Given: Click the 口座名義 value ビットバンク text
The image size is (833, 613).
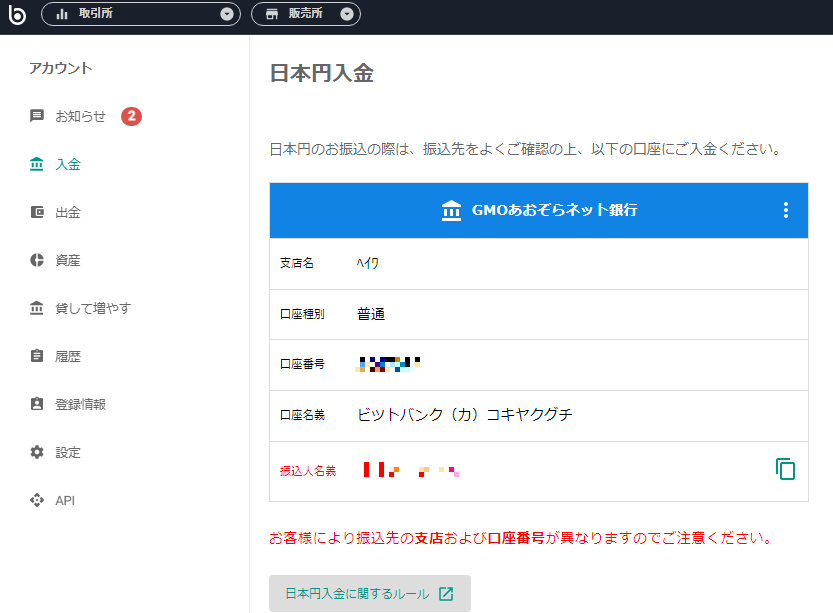Looking at the screenshot, I should pos(464,415).
